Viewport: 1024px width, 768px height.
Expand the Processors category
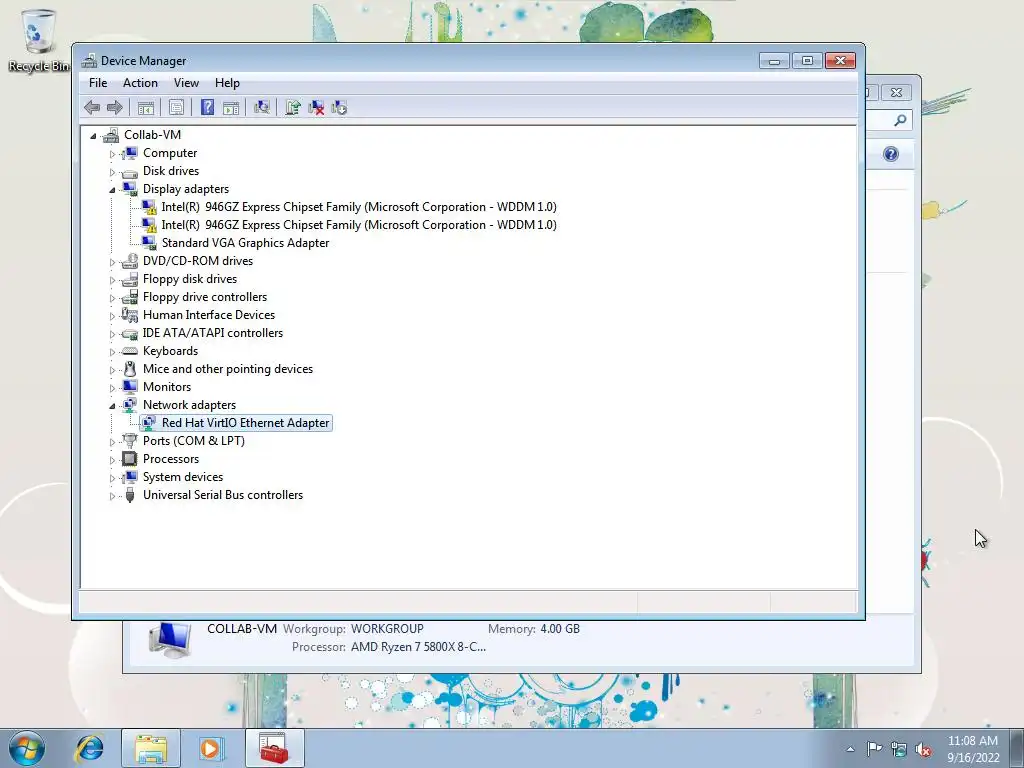pyautogui.click(x=112, y=460)
